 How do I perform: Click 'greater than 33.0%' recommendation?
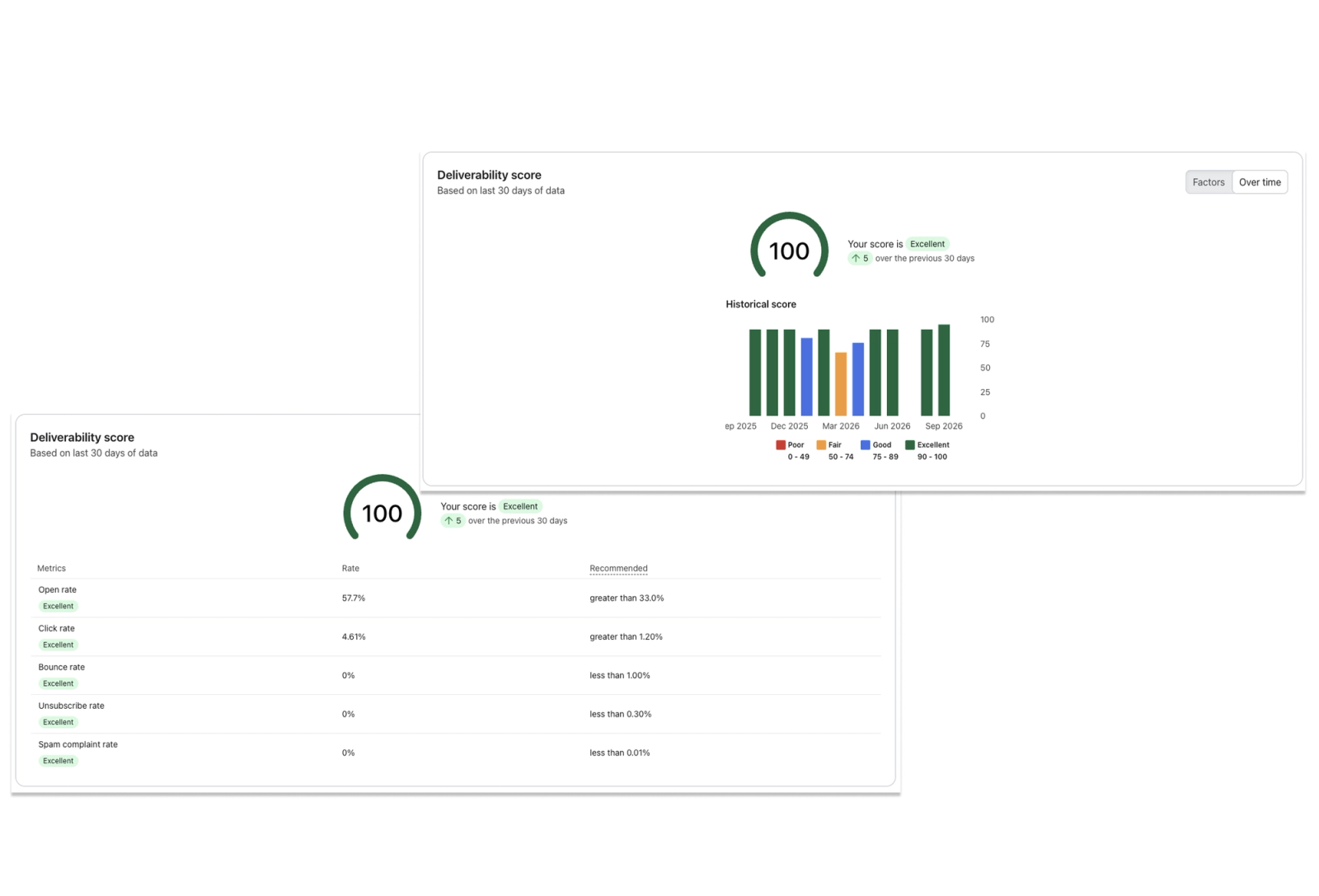pos(627,598)
